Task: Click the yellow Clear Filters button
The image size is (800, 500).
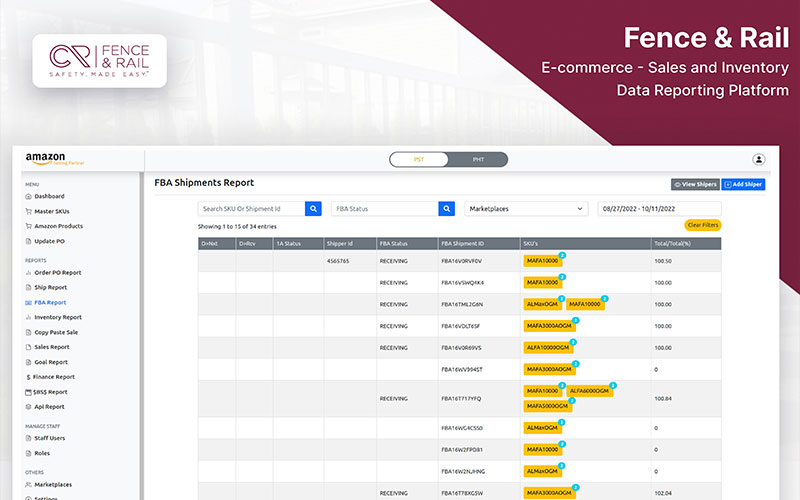Action: coord(702,226)
